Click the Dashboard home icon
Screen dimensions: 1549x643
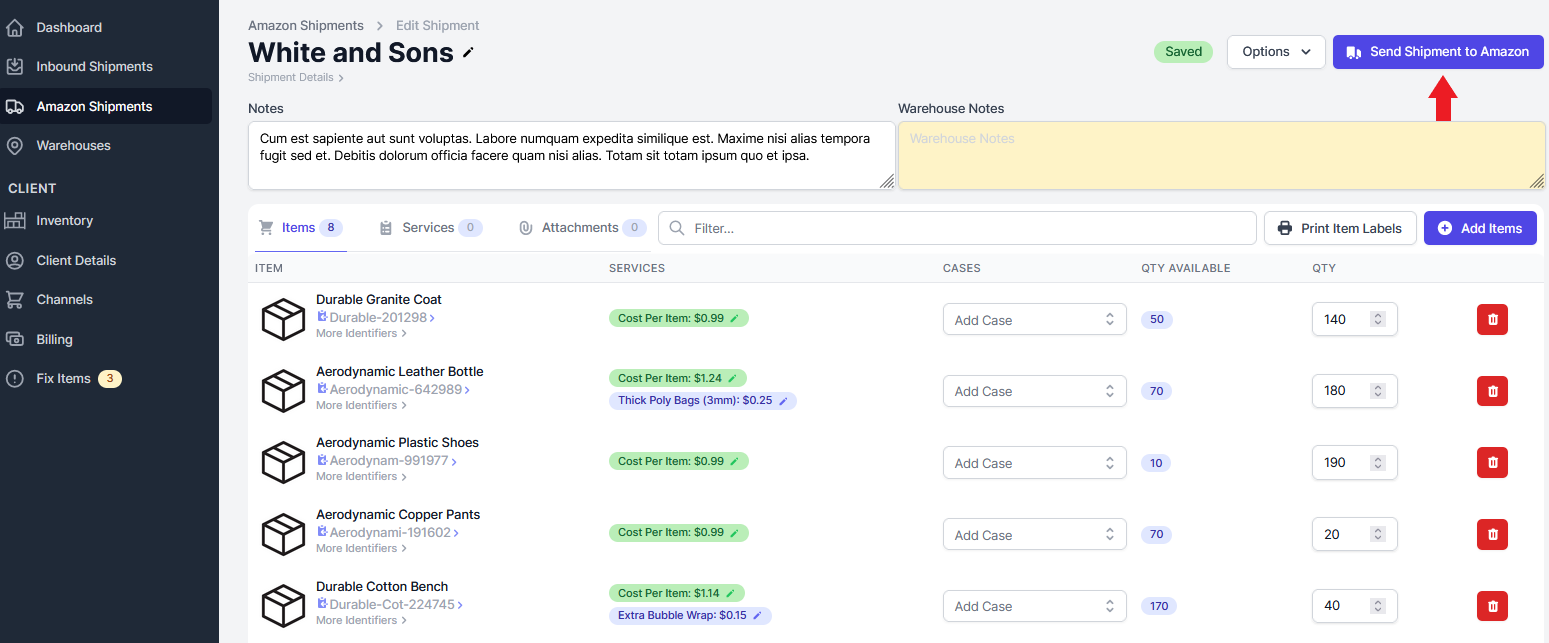(15, 27)
